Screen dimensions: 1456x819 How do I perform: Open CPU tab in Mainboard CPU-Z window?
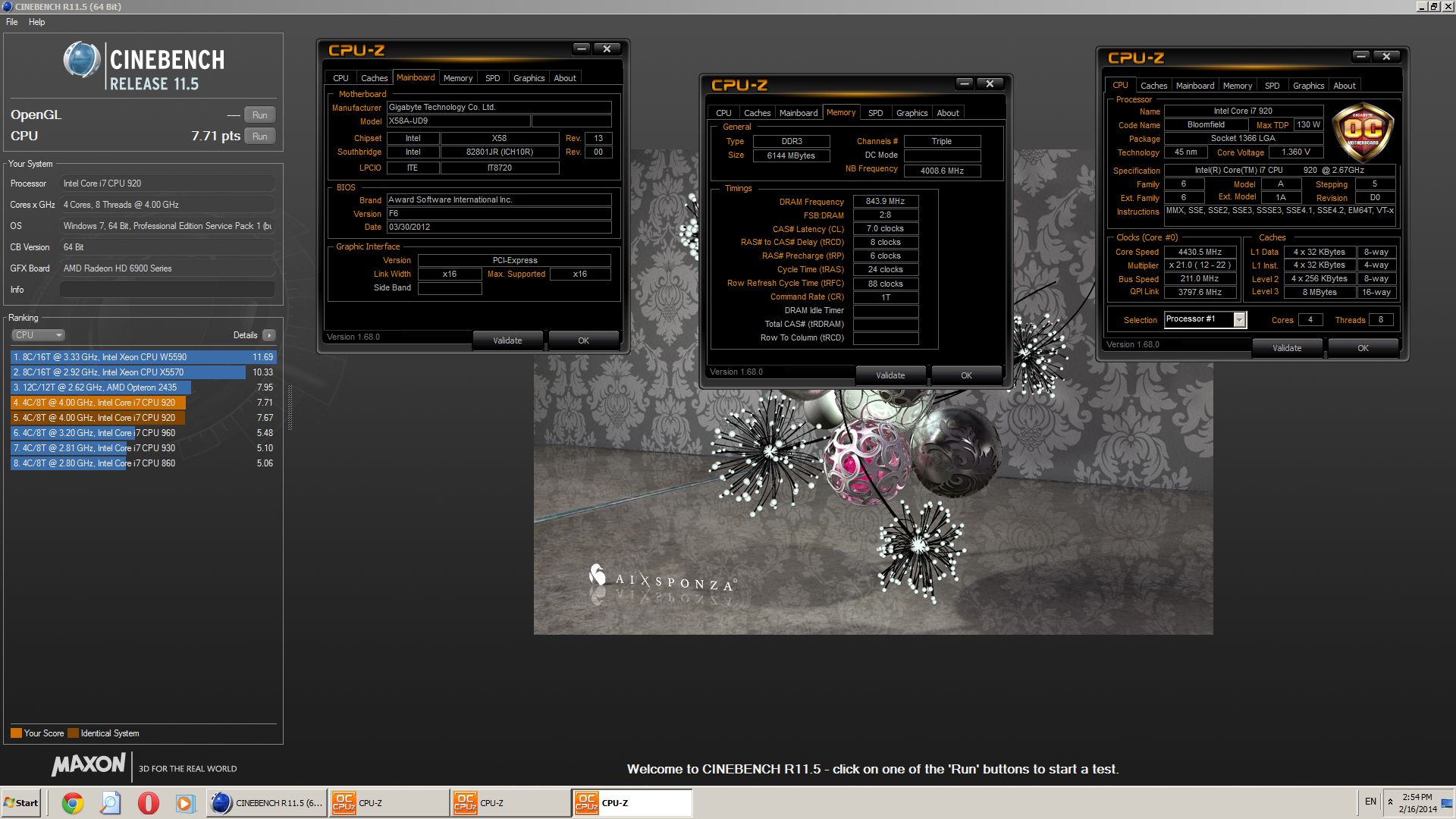click(341, 78)
